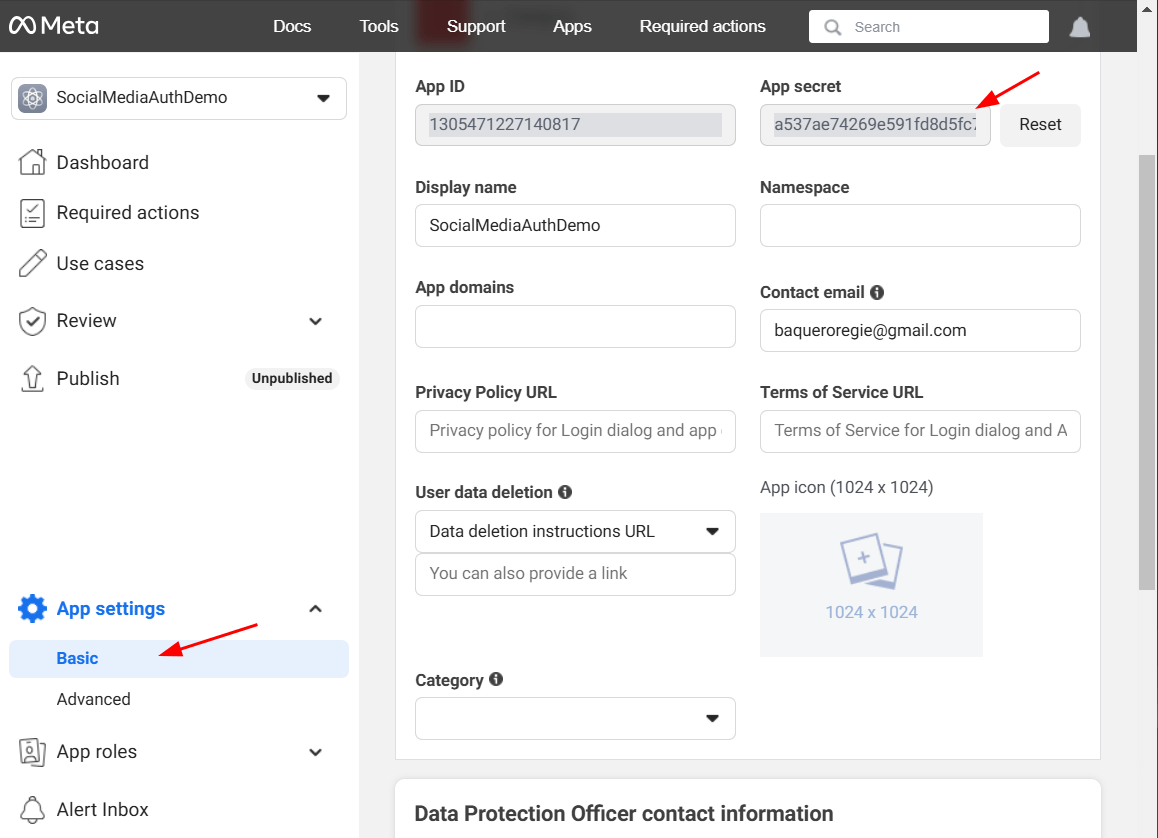Click the search magnifier icon
1158x838 pixels.
[x=833, y=27]
